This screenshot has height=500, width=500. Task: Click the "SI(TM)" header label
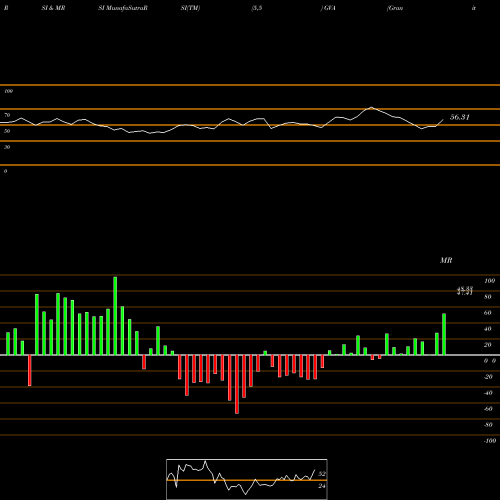point(190,8)
